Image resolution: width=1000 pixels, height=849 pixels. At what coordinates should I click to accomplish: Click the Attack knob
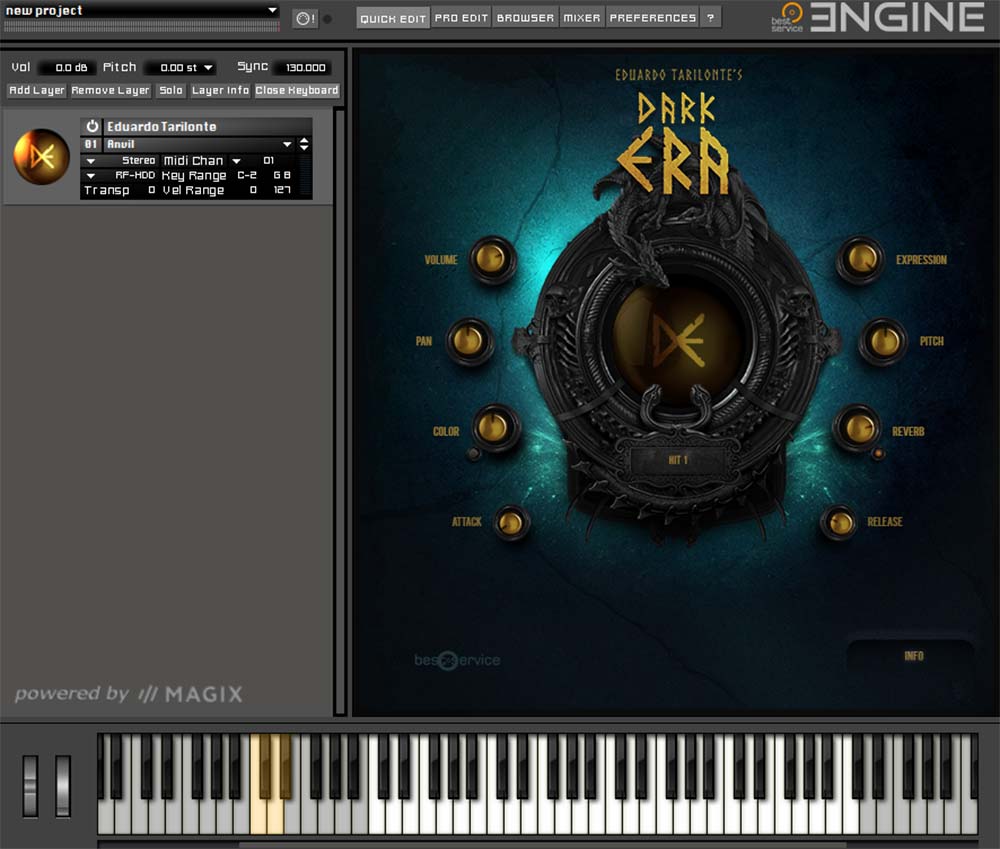[510, 521]
